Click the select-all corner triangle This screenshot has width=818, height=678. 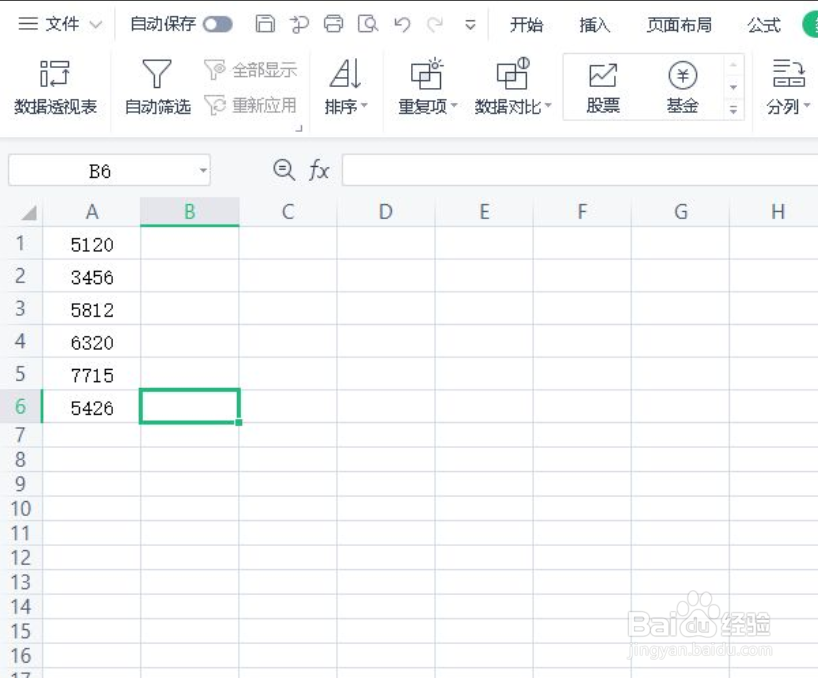pyautogui.click(x=27, y=212)
